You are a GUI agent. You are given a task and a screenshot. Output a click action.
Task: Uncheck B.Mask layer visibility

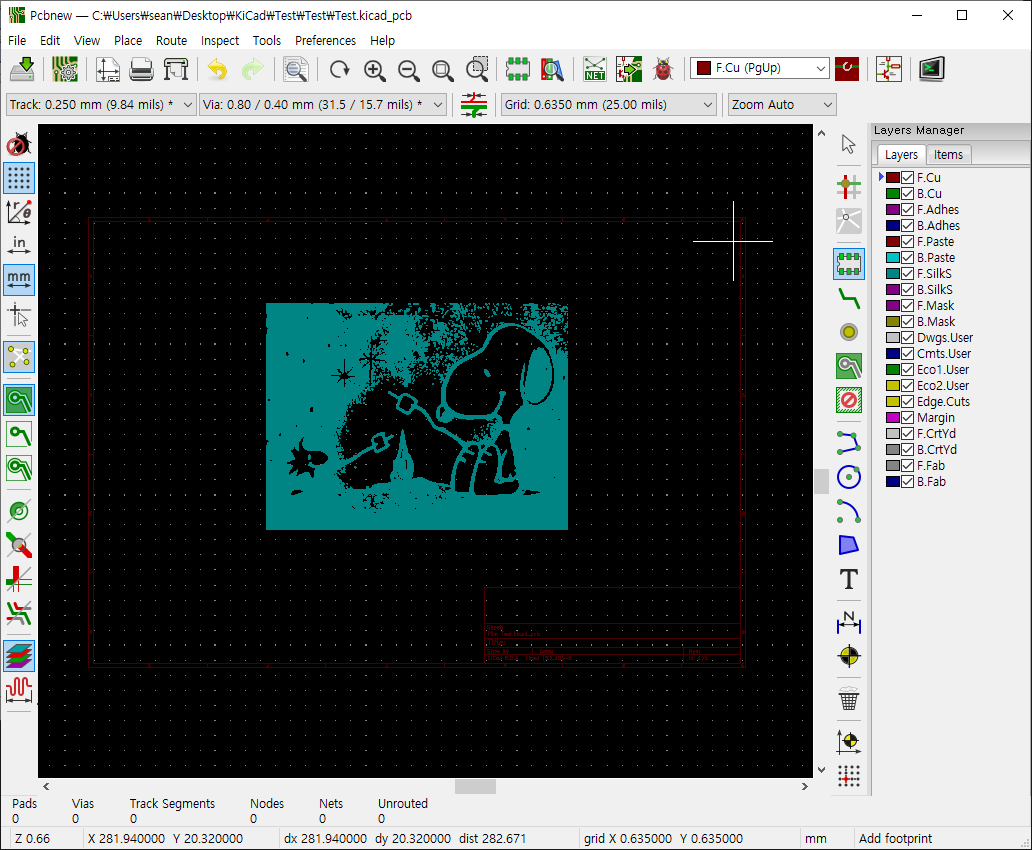point(908,321)
